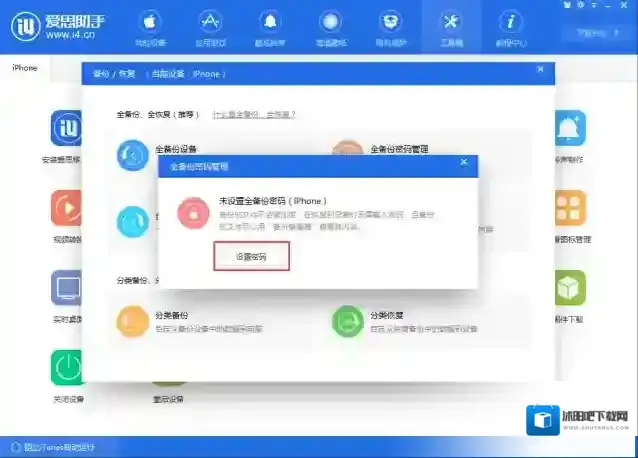Open 安装爱思移动端 icon in toolbox
Viewport: 638px width, 458px height.
pos(67,128)
